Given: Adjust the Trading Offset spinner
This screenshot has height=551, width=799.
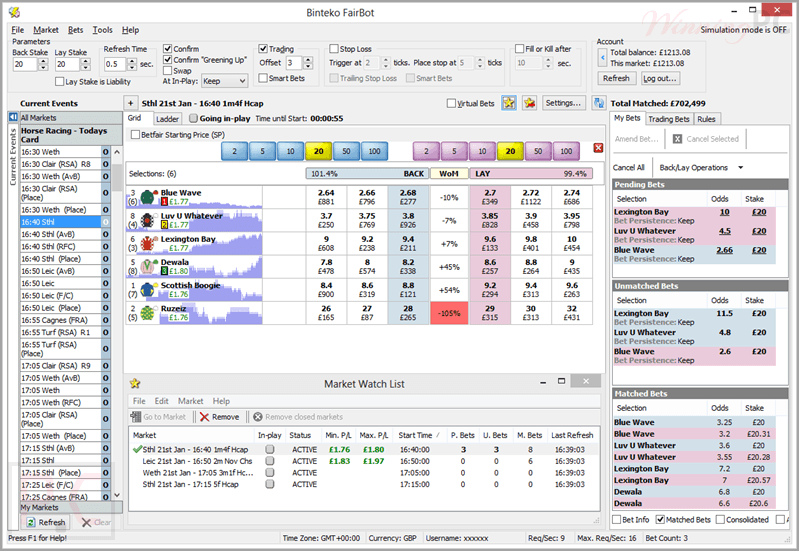Looking at the screenshot, I should click(308, 63).
